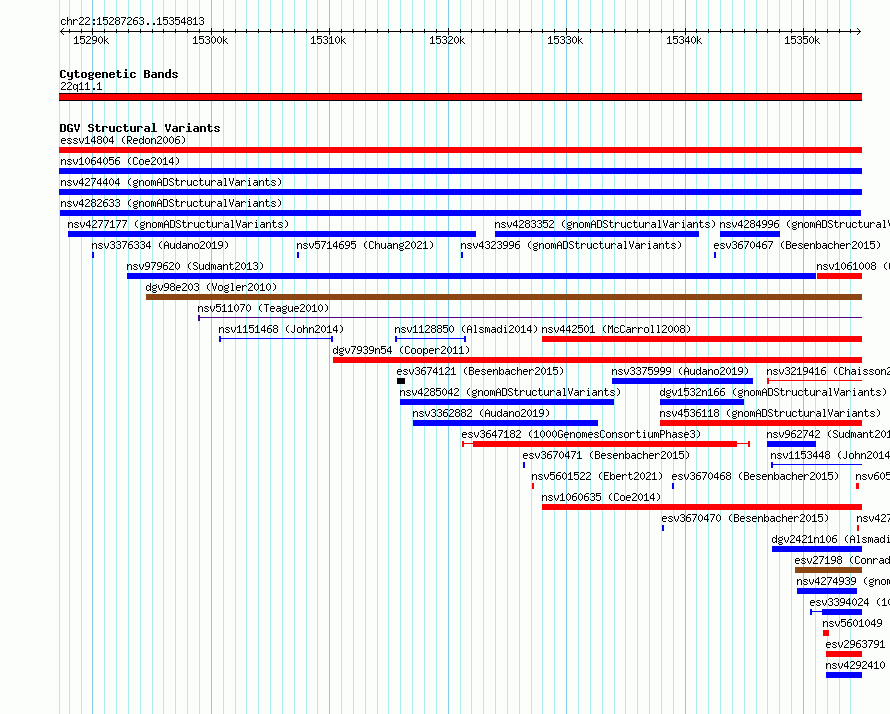Click the Cytogenetic Bands track title
The image size is (890, 714).
point(119,74)
